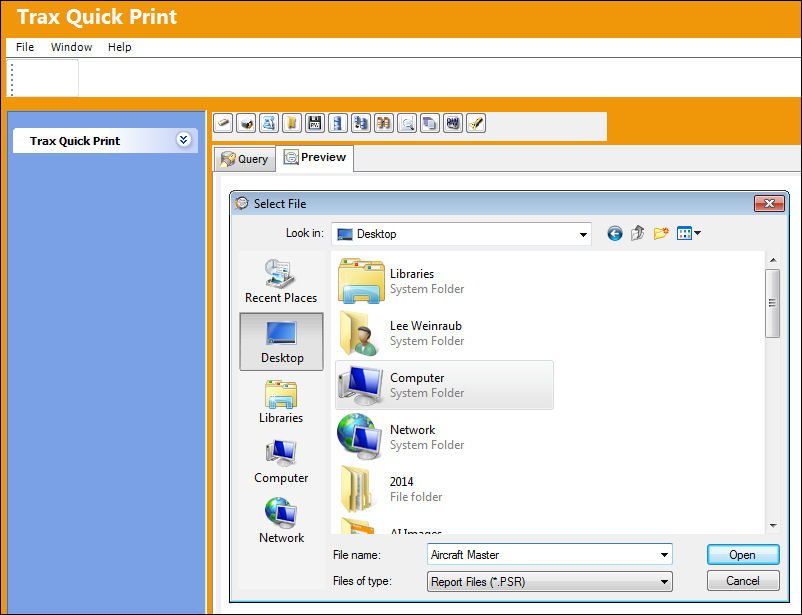
Task: Click the eraser icon in the toolbar
Action: (223, 123)
